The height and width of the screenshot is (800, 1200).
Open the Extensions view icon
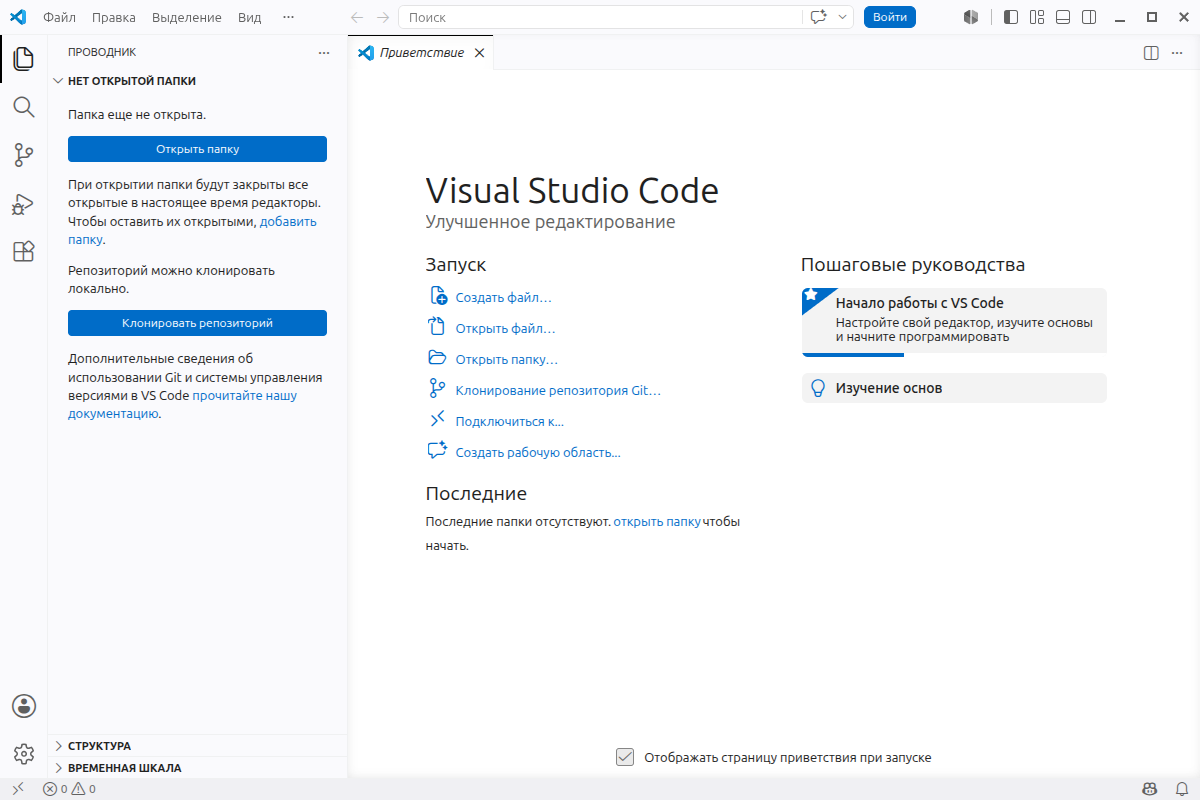point(24,252)
